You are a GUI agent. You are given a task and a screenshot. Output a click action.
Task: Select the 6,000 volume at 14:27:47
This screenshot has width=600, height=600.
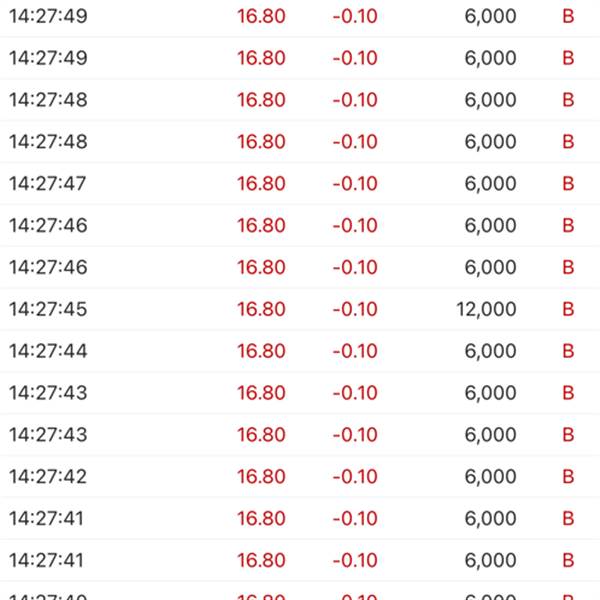490,184
